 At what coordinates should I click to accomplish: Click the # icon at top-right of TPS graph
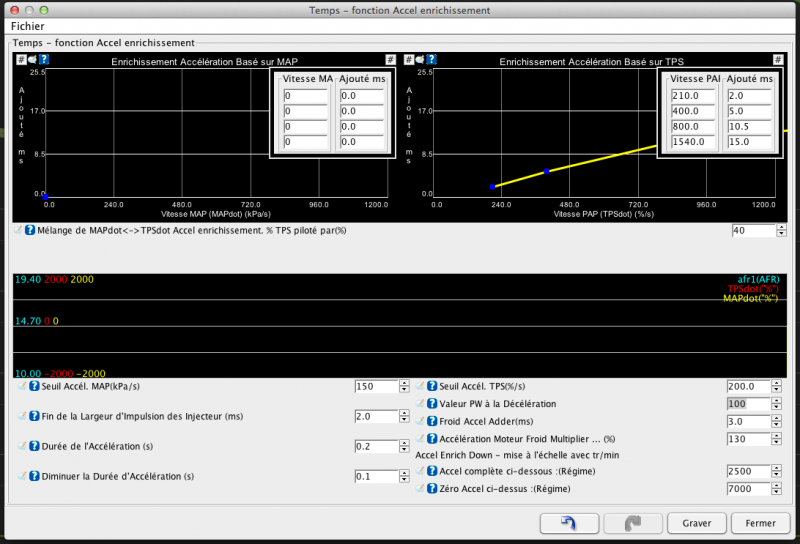click(x=778, y=60)
